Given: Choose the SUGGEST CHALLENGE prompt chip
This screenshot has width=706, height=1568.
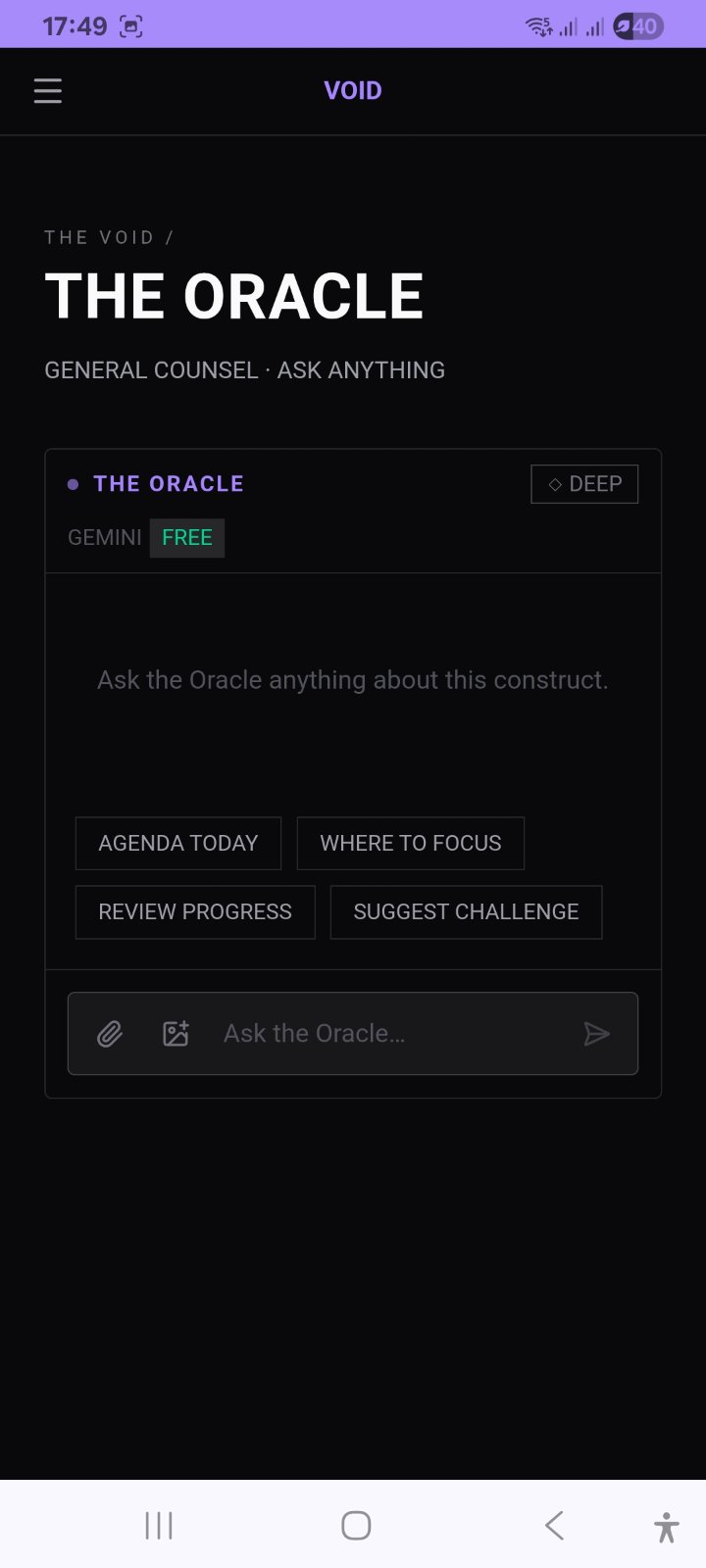Looking at the screenshot, I should [x=466, y=911].
